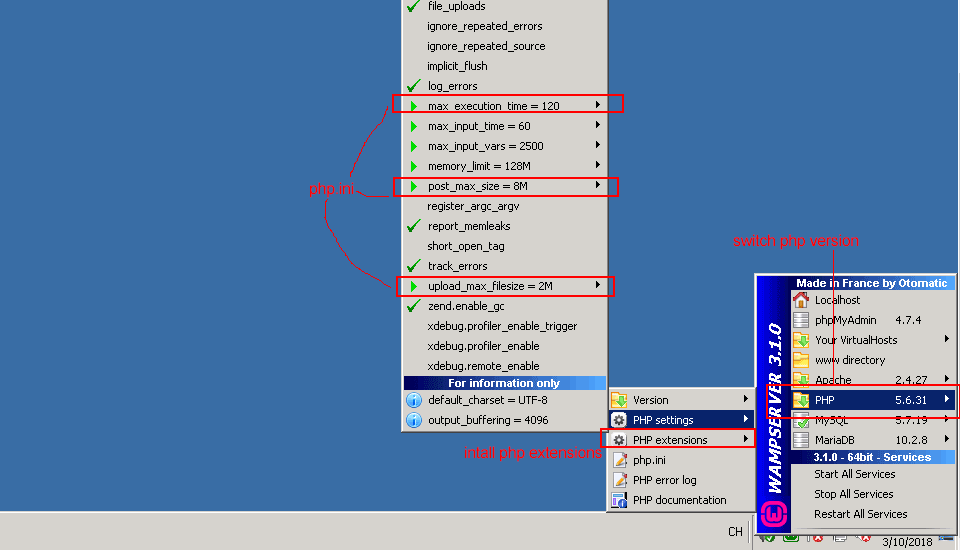
Task: Expand the MySQL 5.7.19 submenu arrow
Action: pyautogui.click(x=947, y=419)
